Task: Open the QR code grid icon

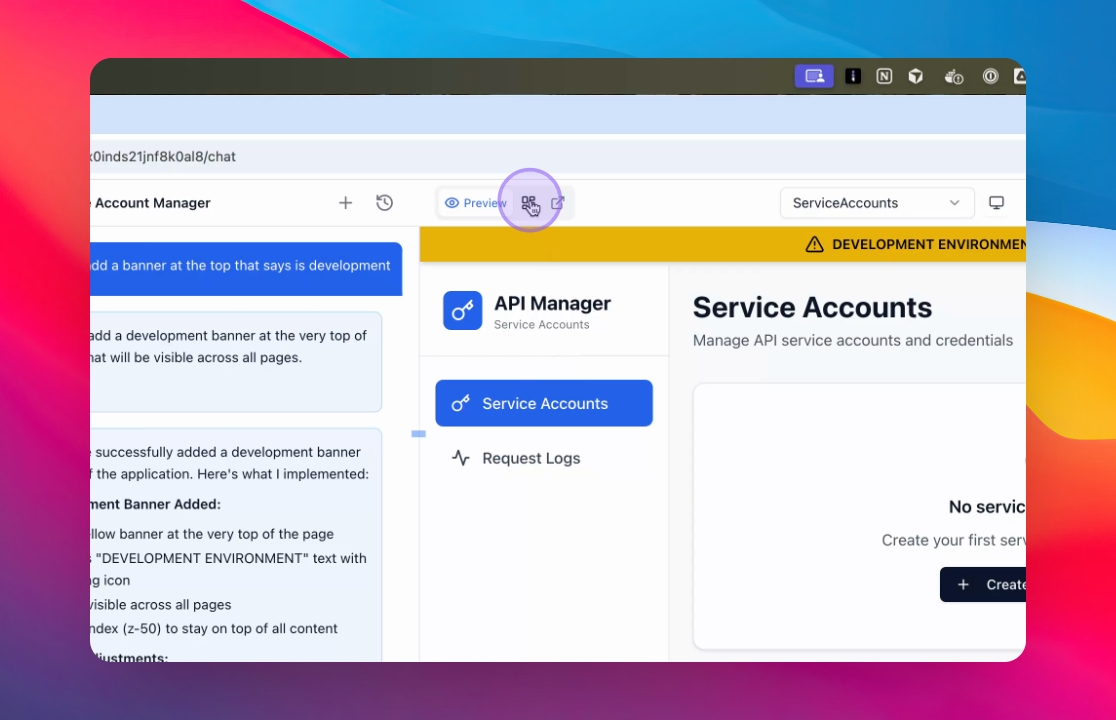Action: [530, 203]
